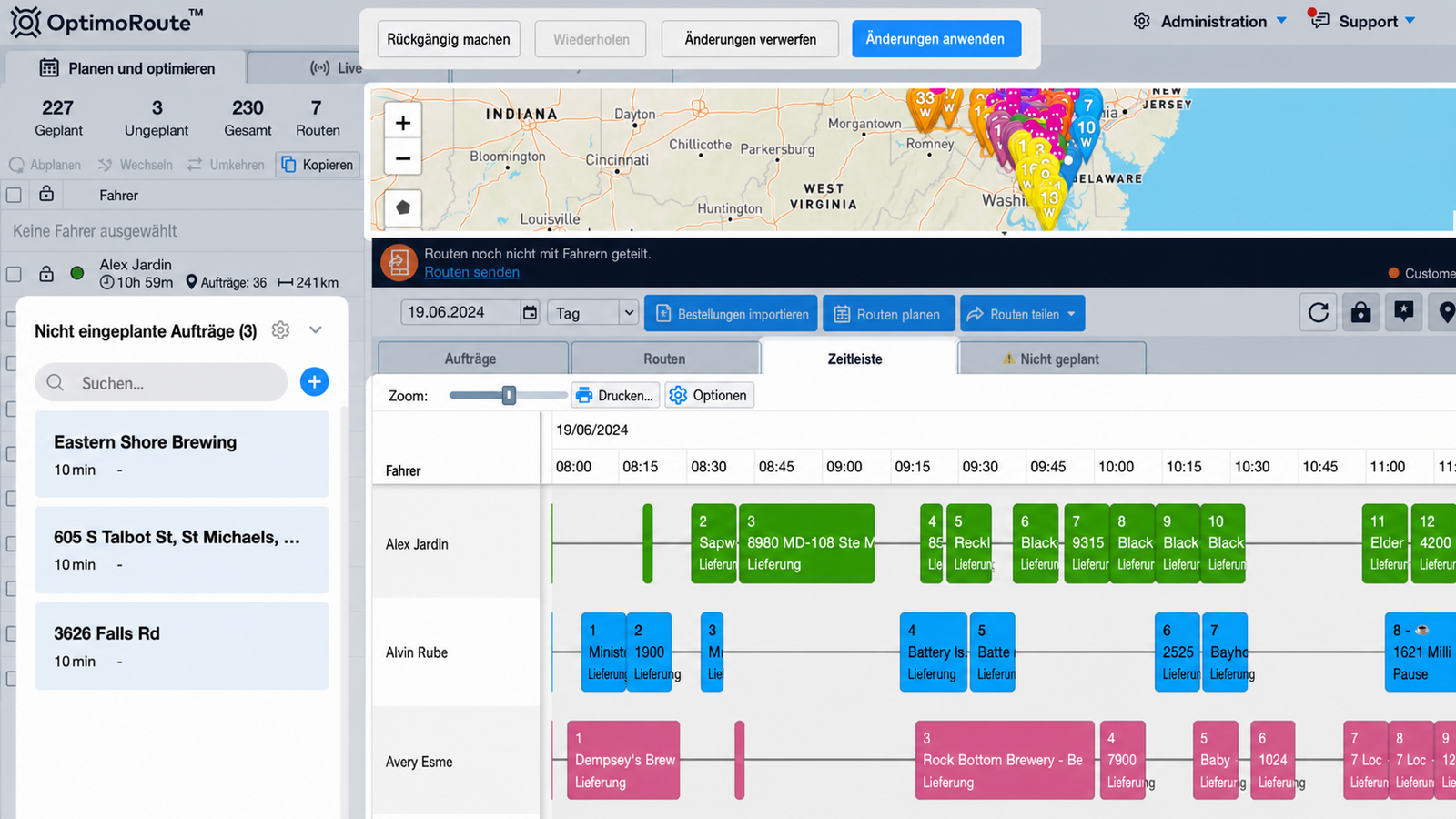This screenshot has height=819, width=1456.
Task: Click lock icon next to Alex Jardin
Action: (46, 273)
